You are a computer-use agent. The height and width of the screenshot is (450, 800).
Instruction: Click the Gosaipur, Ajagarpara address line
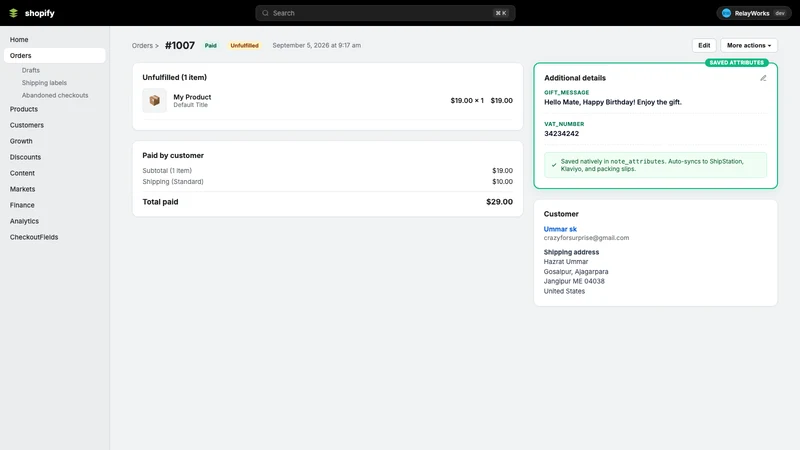576,272
